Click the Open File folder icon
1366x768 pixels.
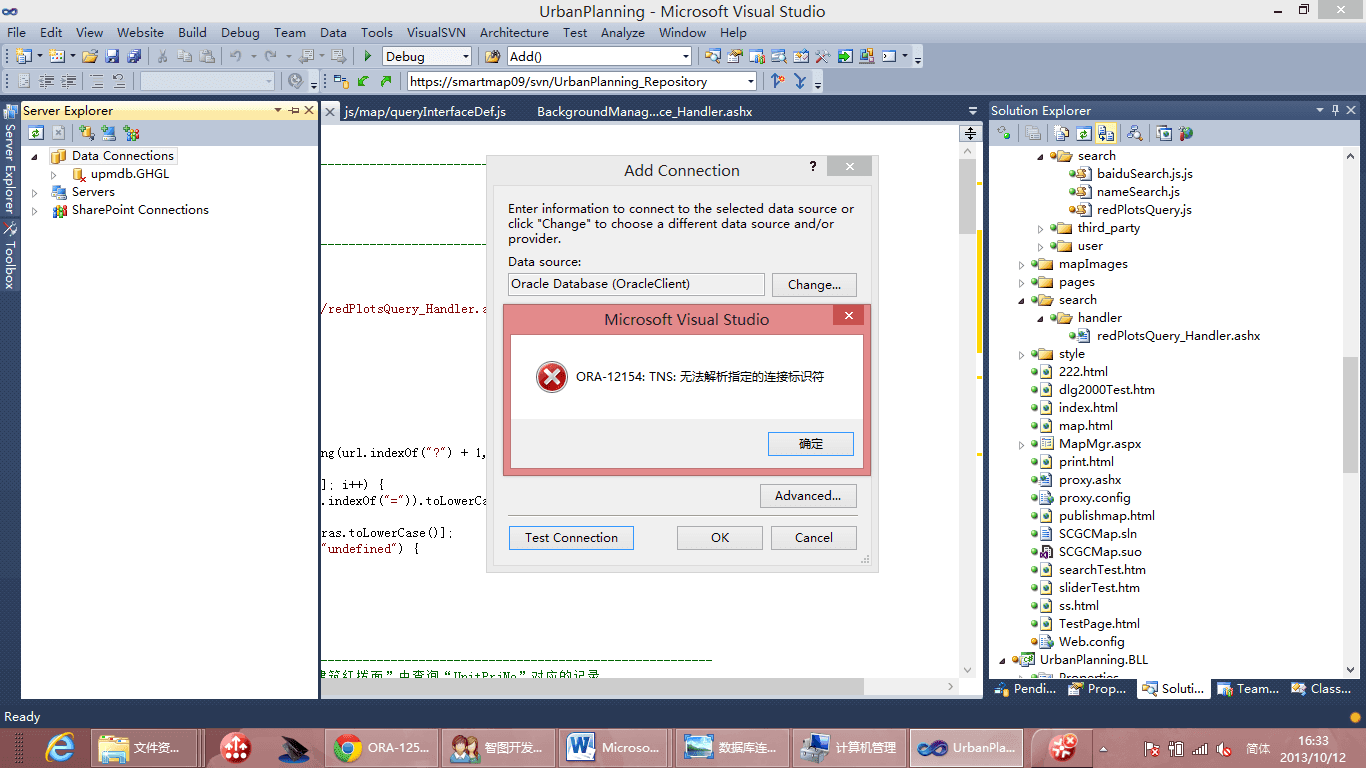(x=90, y=56)
